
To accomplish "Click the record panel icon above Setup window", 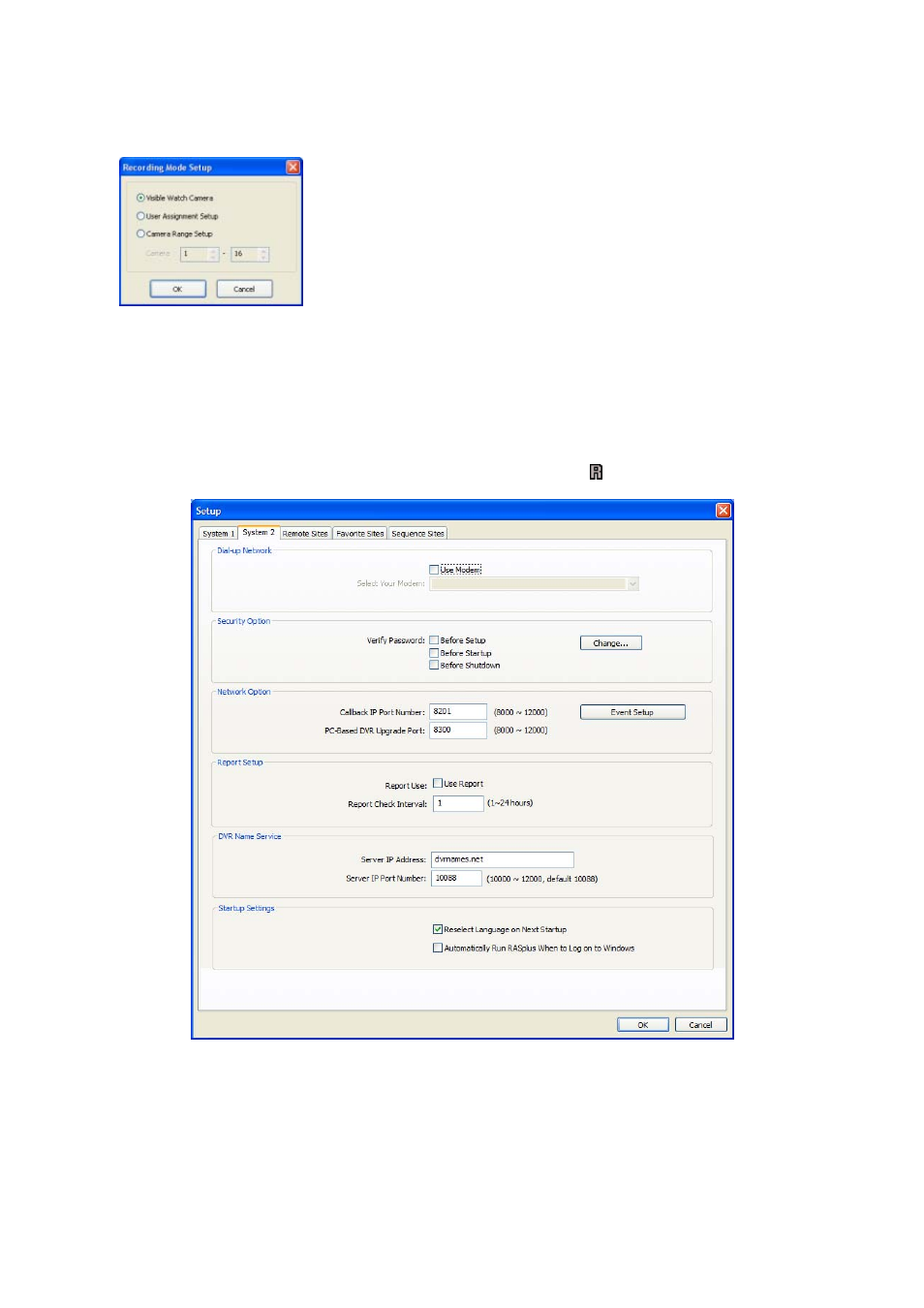I will [596, 472].
